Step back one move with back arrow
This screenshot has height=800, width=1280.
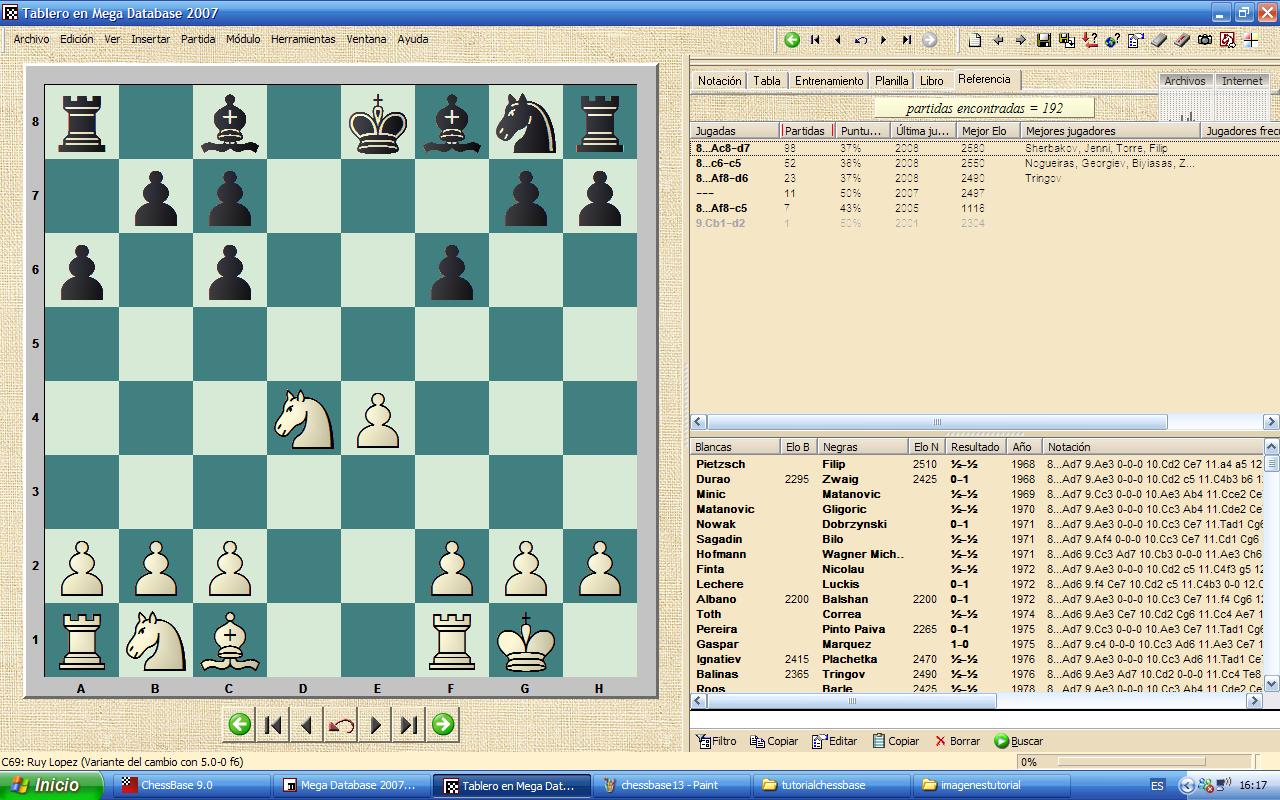307,725
